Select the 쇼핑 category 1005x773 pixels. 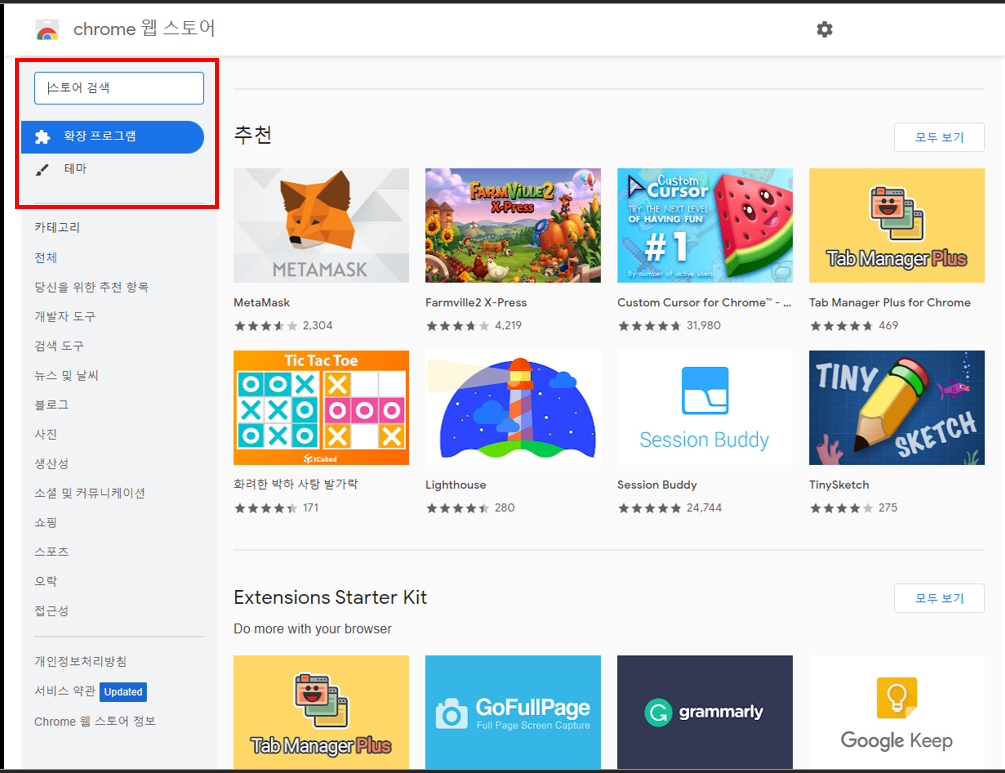click(46, 522)
